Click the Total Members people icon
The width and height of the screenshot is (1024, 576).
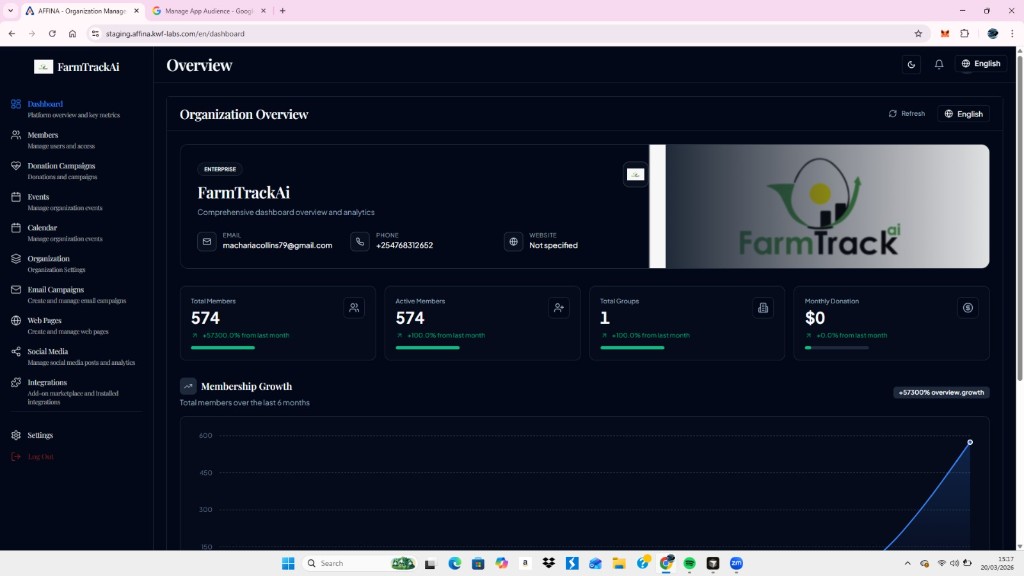(354, 307)
